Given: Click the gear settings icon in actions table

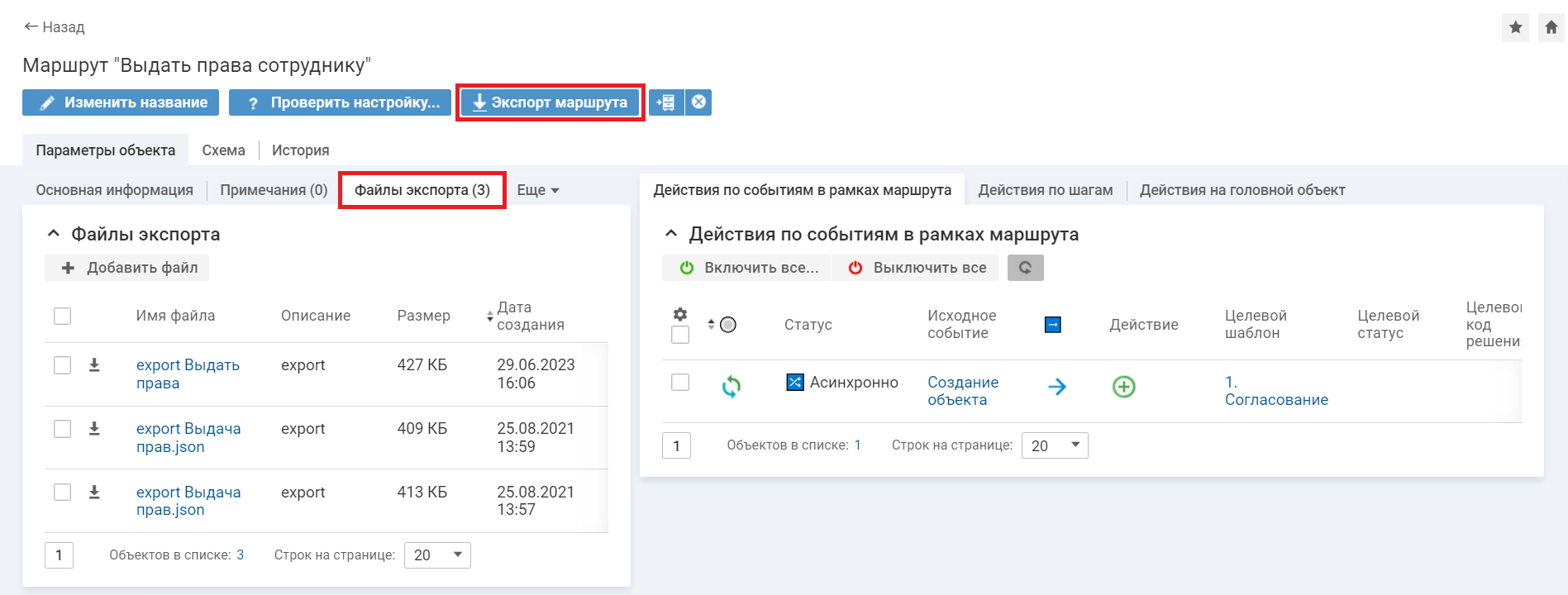Looking at the screenshot, I should [679, 314].
